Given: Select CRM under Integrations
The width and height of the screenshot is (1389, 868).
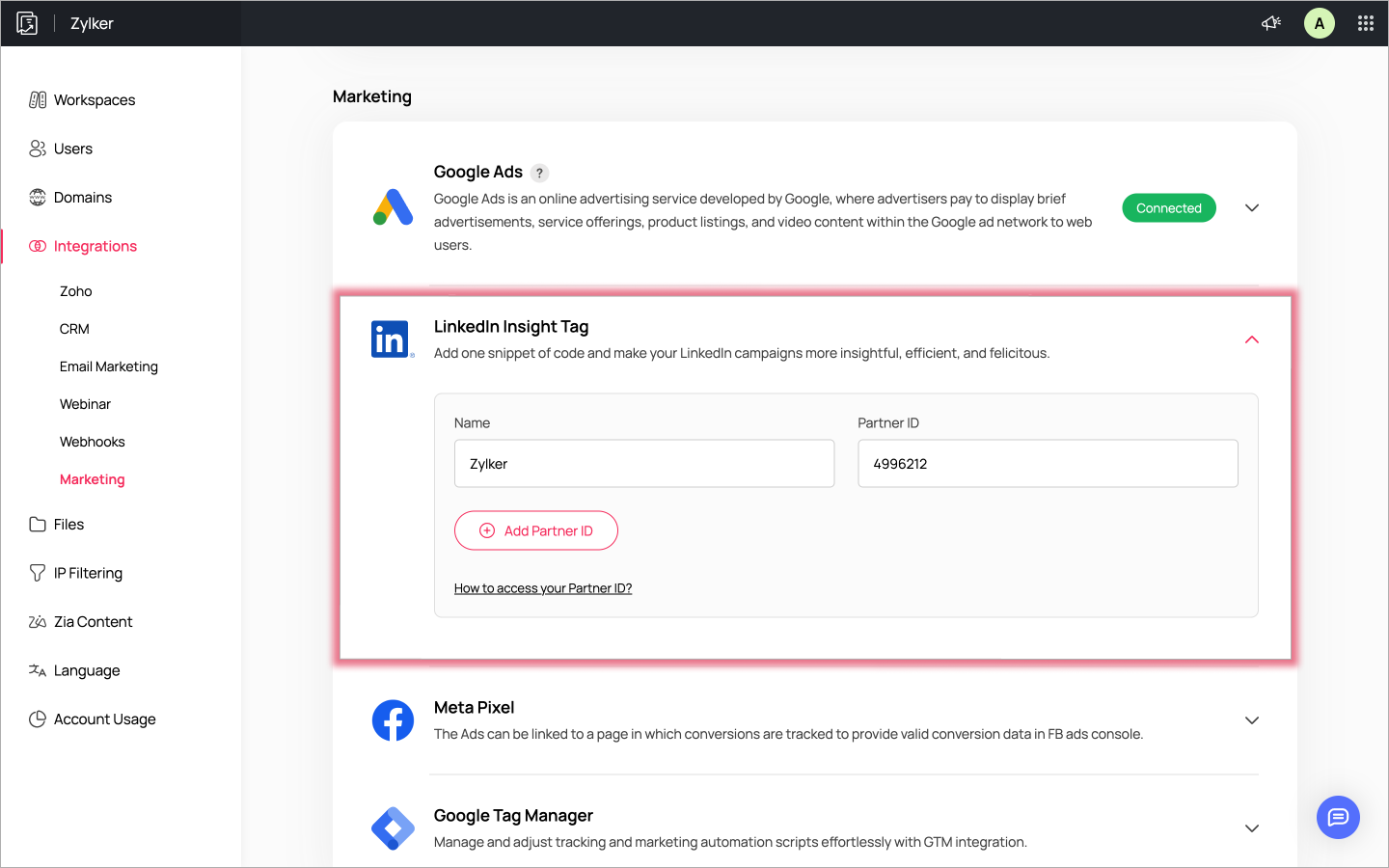Looking at the screenshot, I should tap(74, 329).
